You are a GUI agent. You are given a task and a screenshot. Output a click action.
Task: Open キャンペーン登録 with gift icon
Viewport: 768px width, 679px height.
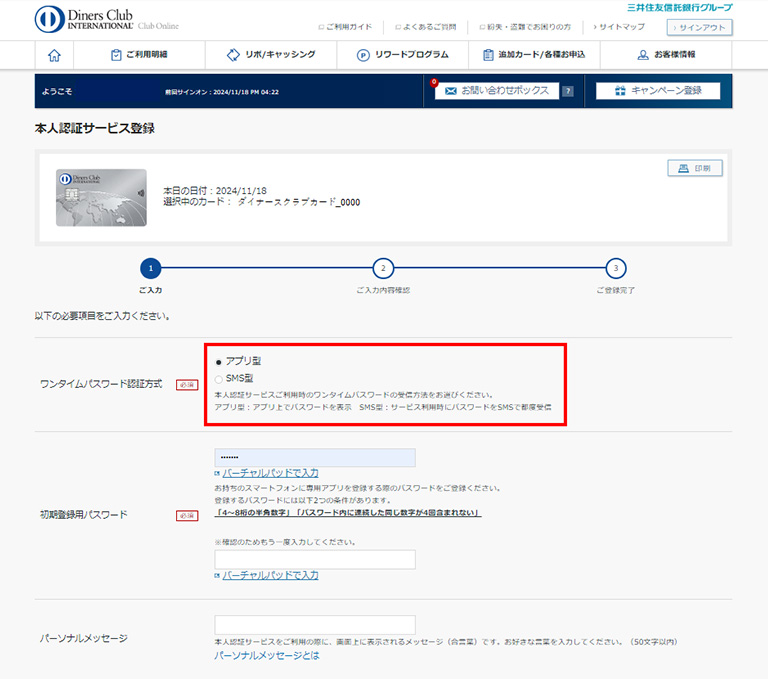click(657, 91)
